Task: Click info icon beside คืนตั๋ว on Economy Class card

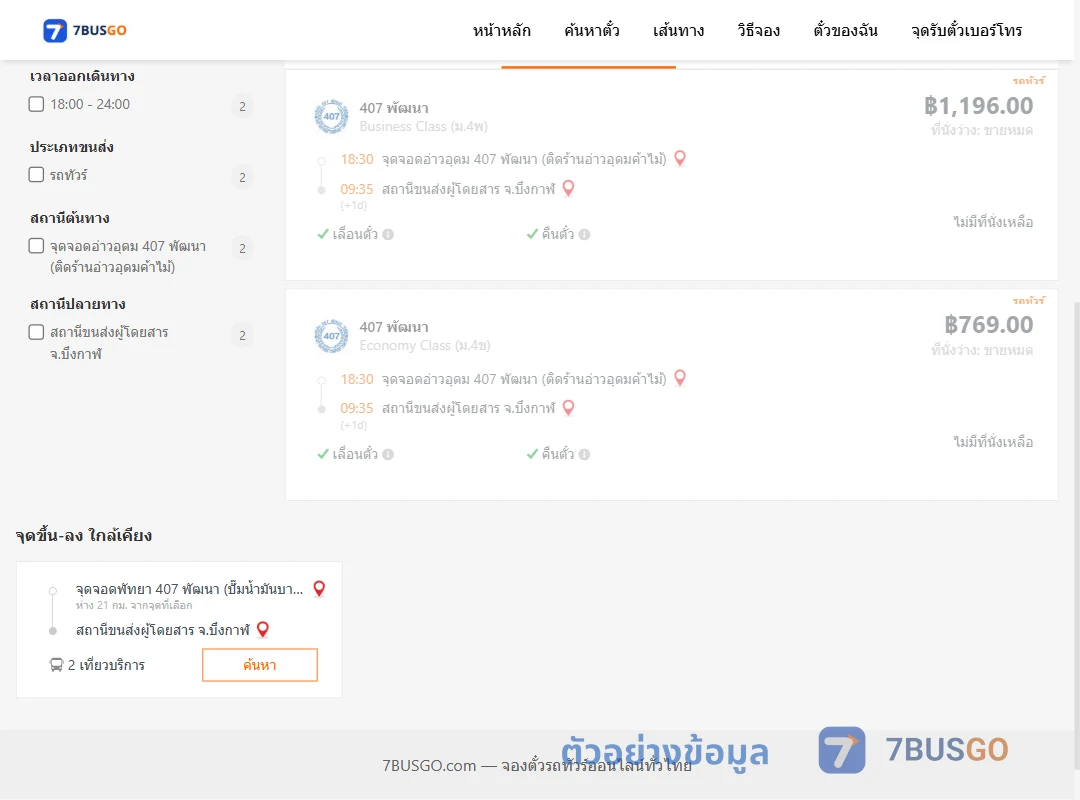Action: (x=584, y=454)
